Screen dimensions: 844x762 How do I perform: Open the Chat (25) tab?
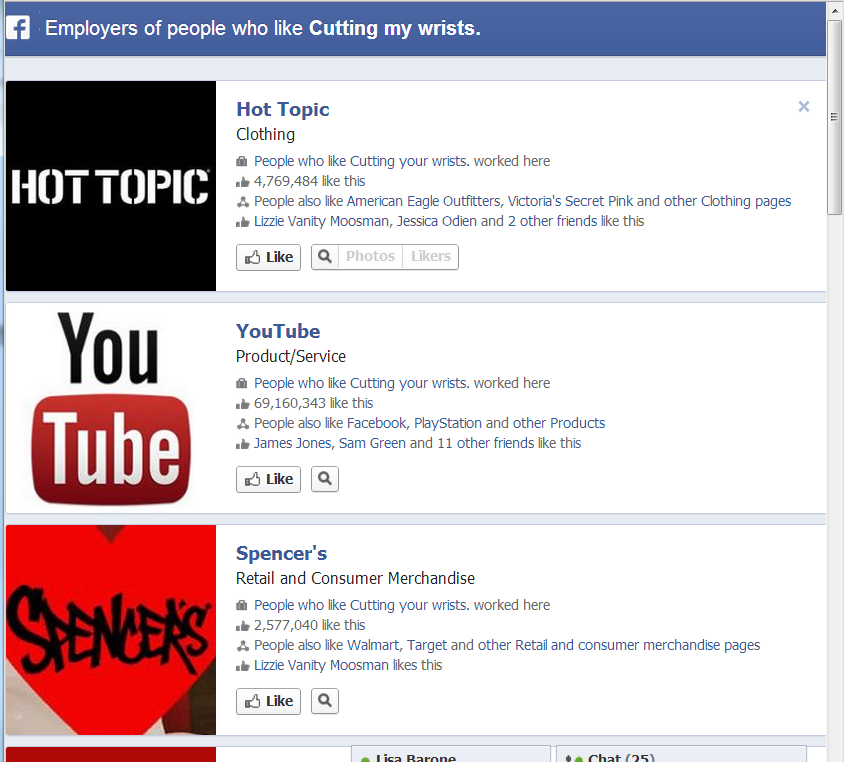[x=681, y=754]
